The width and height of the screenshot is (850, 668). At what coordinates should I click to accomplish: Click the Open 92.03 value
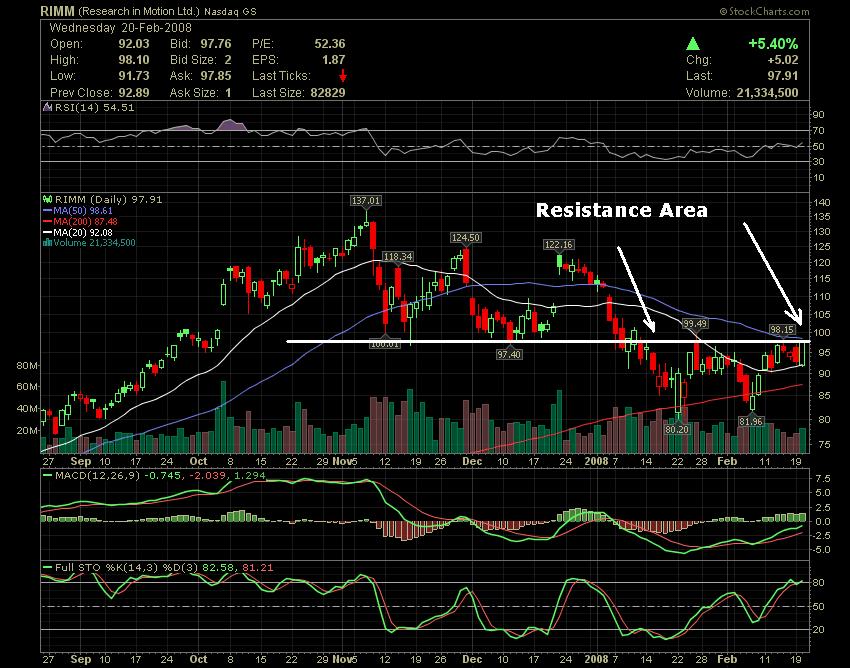click(134, 43)
